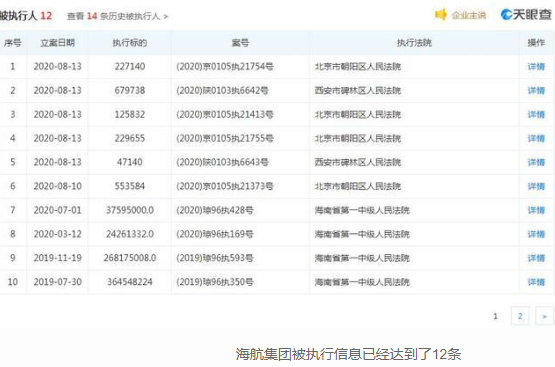This screenshot has width=555, height=367.
Task: Open 企业主说 link
Action: 468,15
